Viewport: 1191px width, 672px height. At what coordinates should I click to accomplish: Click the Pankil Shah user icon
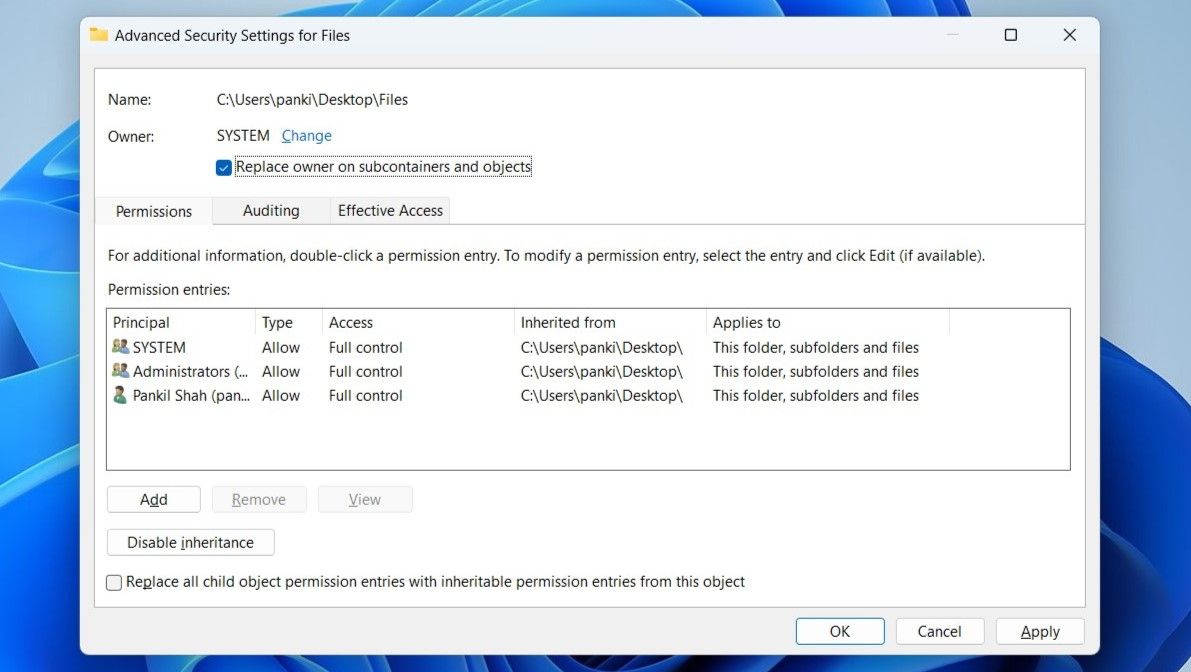(121, 395)
